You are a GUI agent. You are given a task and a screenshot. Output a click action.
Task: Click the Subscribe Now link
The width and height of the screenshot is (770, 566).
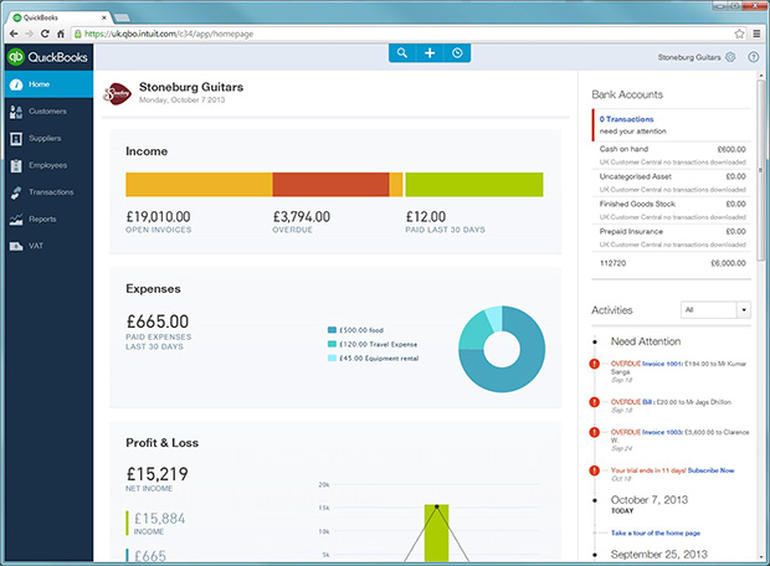[x=712, y=469]
